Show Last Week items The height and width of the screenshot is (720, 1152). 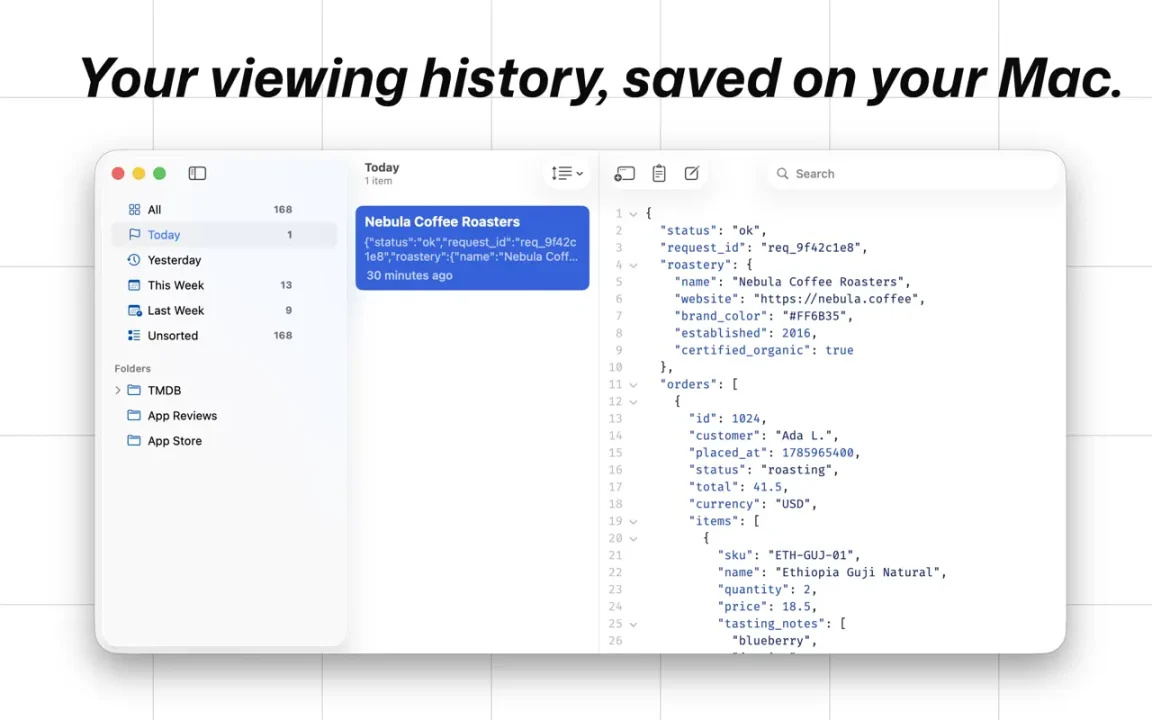[224, 310]
